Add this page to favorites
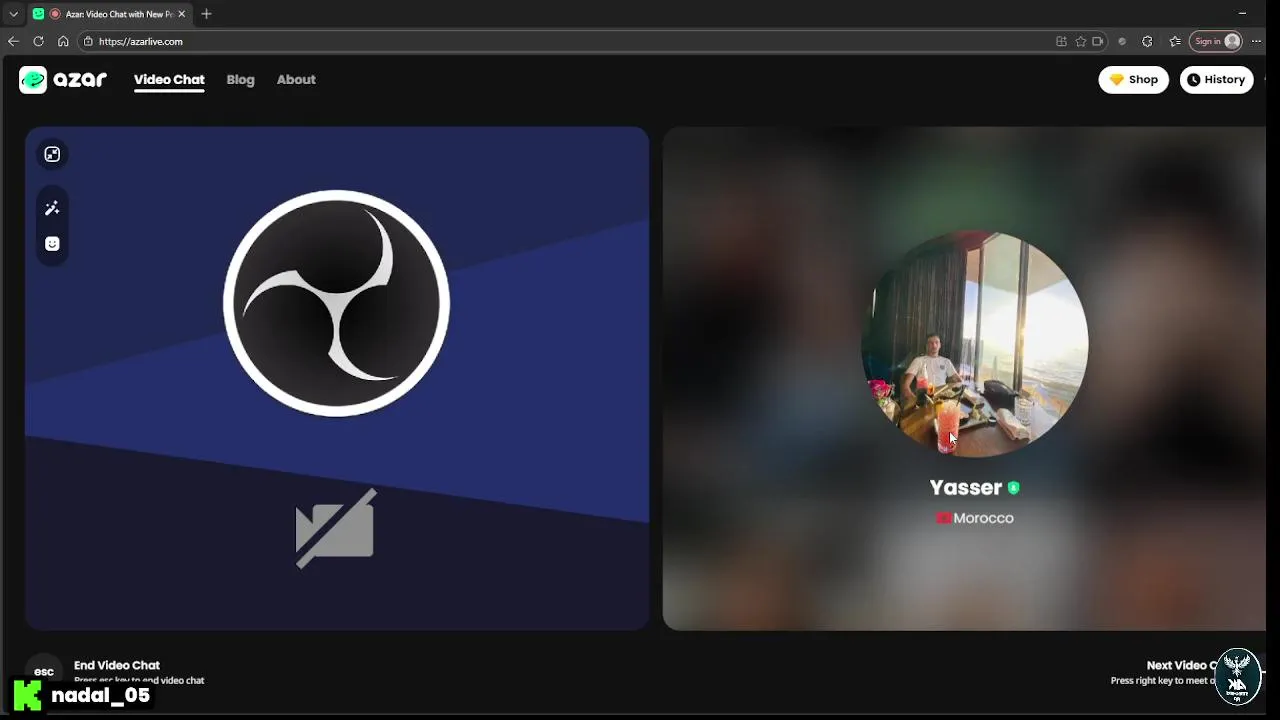1280x720 pixels. [x=1080, y=41]
